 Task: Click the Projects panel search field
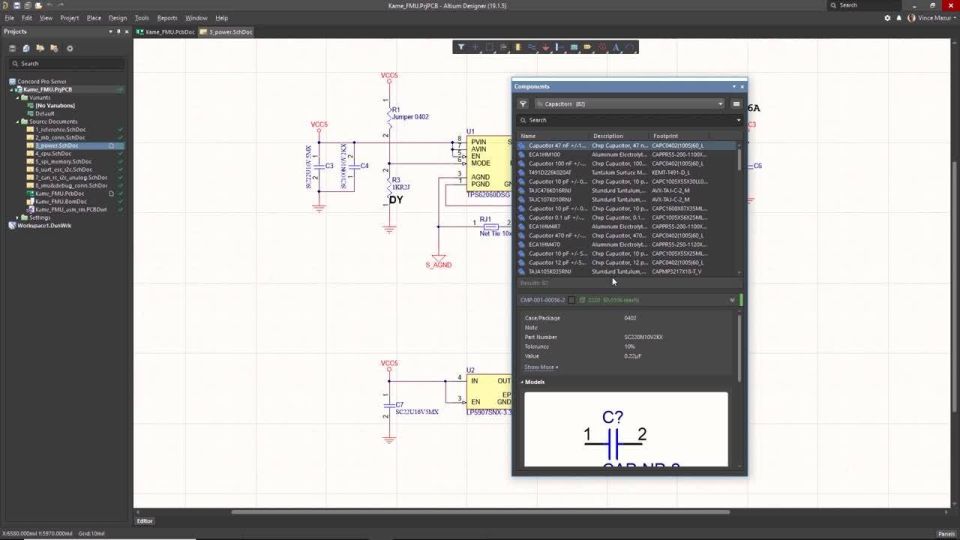pos(67,64)
